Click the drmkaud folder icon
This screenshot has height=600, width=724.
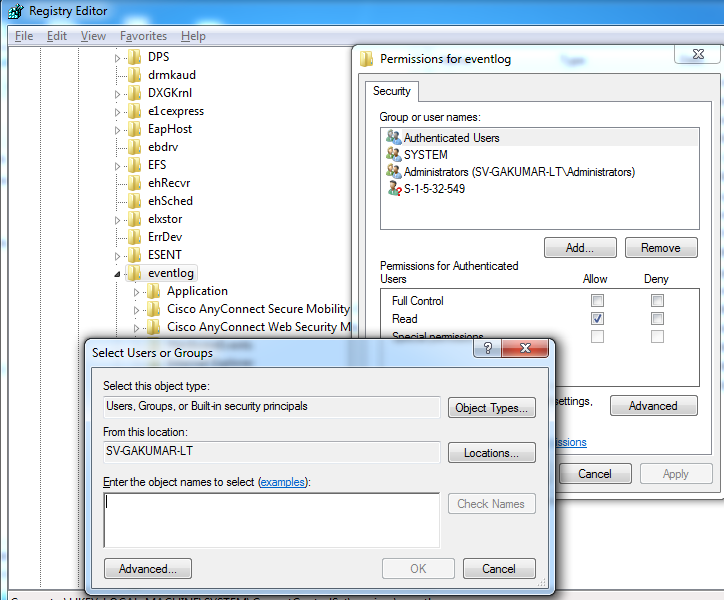[134, 75]
